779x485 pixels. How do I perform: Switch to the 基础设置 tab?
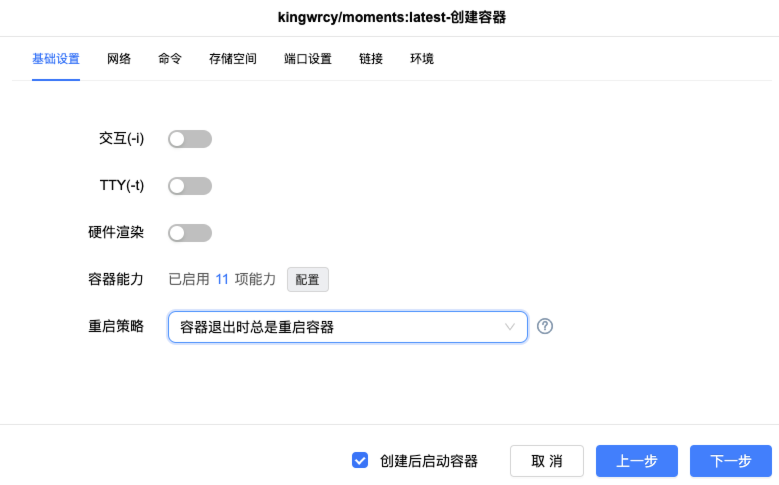pyautogui.click(x=56, y=59)
